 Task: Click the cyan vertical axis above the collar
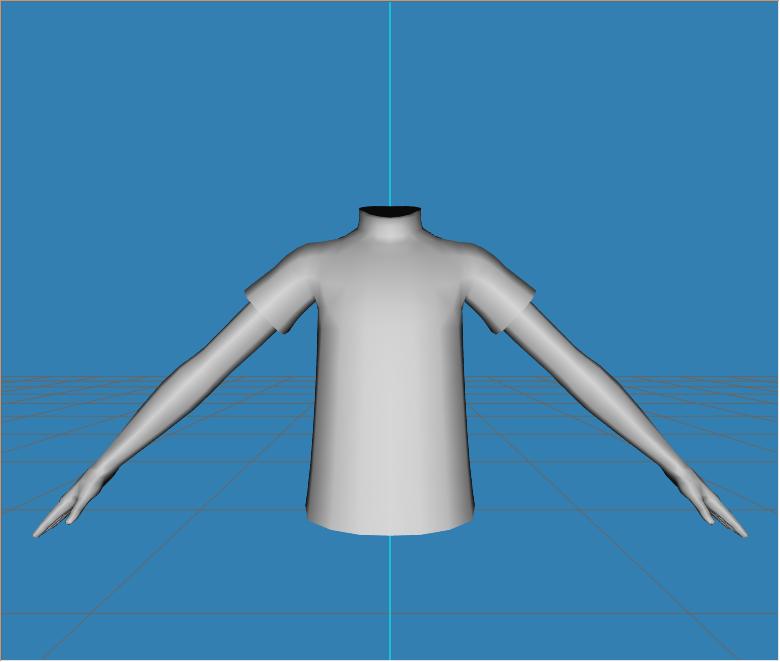pos(390,100)
